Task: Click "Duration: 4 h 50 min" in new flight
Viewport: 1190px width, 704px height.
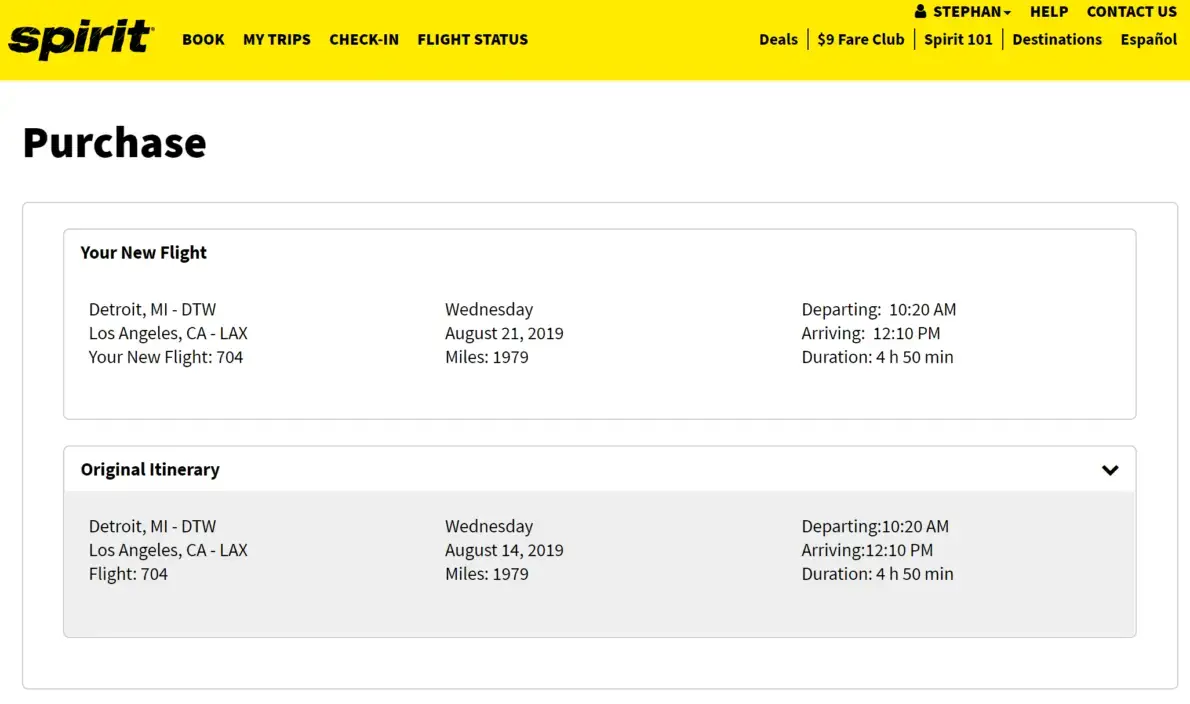Action: [877, 357]
